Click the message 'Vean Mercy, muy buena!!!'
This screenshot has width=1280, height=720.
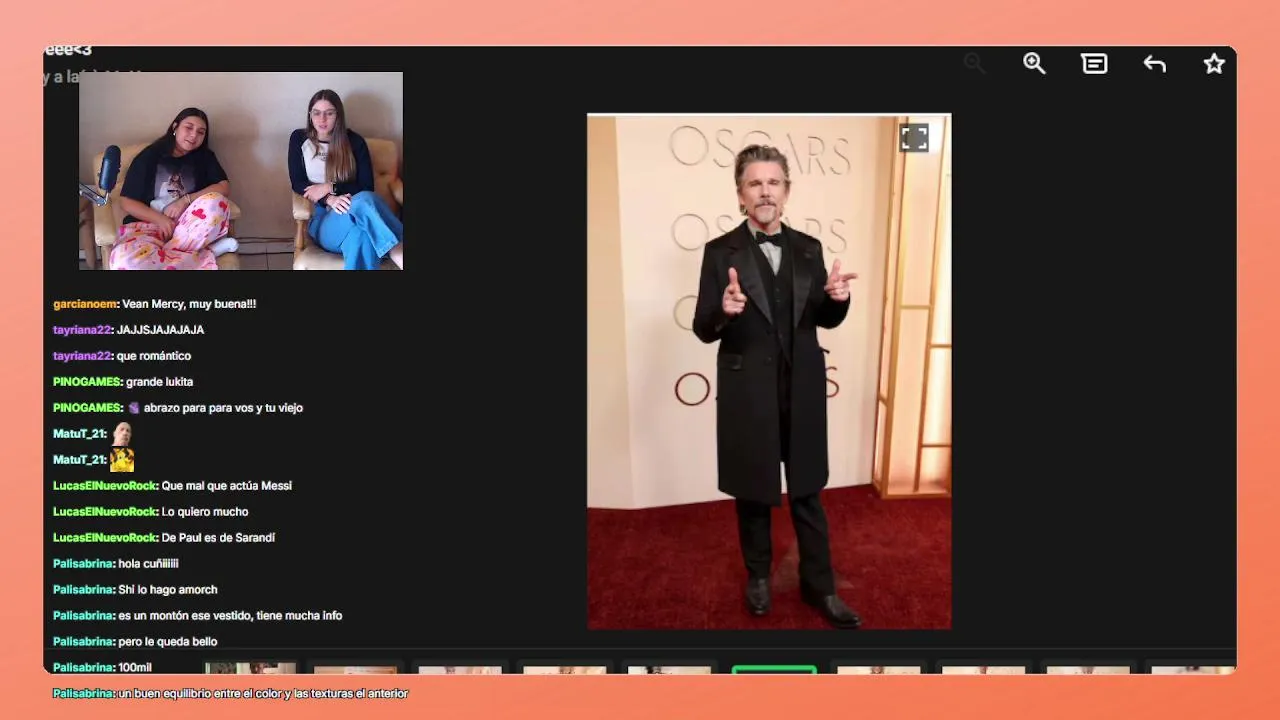click(x=189, y=304)
